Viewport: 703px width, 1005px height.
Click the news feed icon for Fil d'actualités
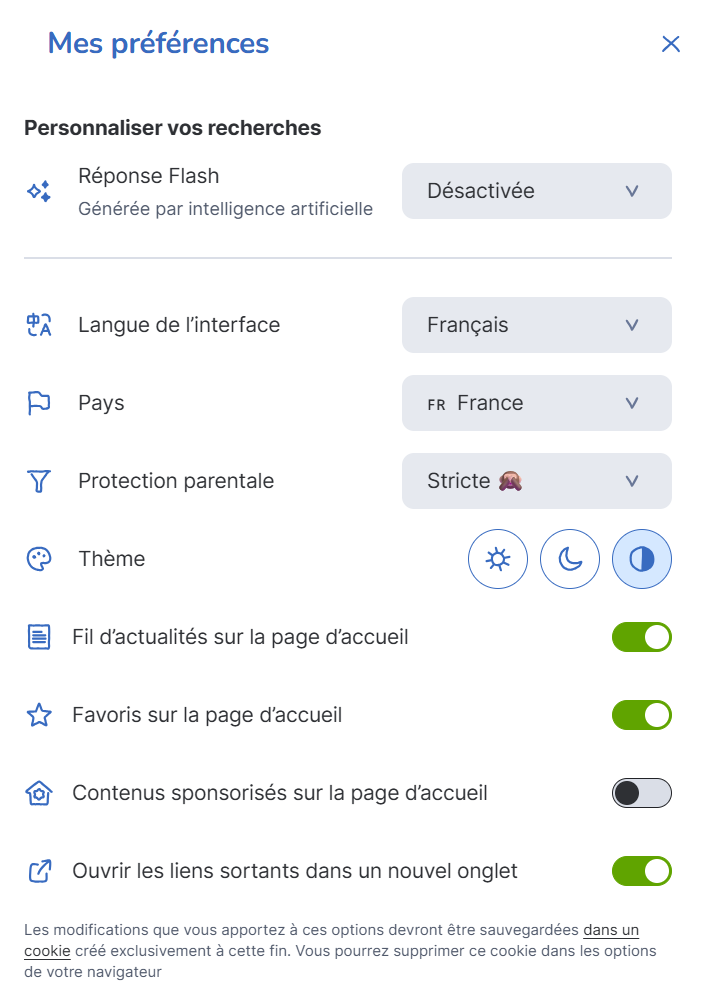[x=39, y=637]
